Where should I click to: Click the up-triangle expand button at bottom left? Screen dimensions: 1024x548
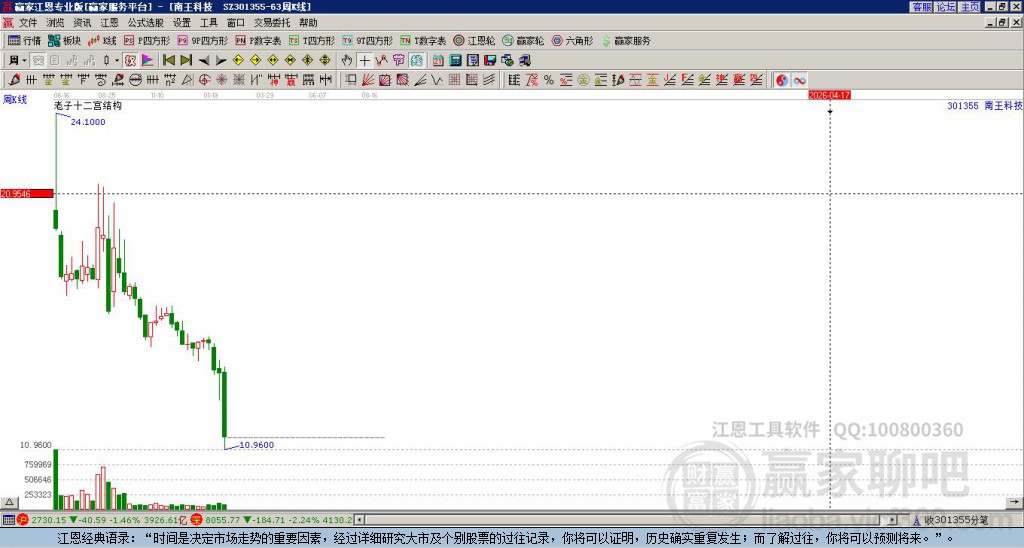click(8, 502)
